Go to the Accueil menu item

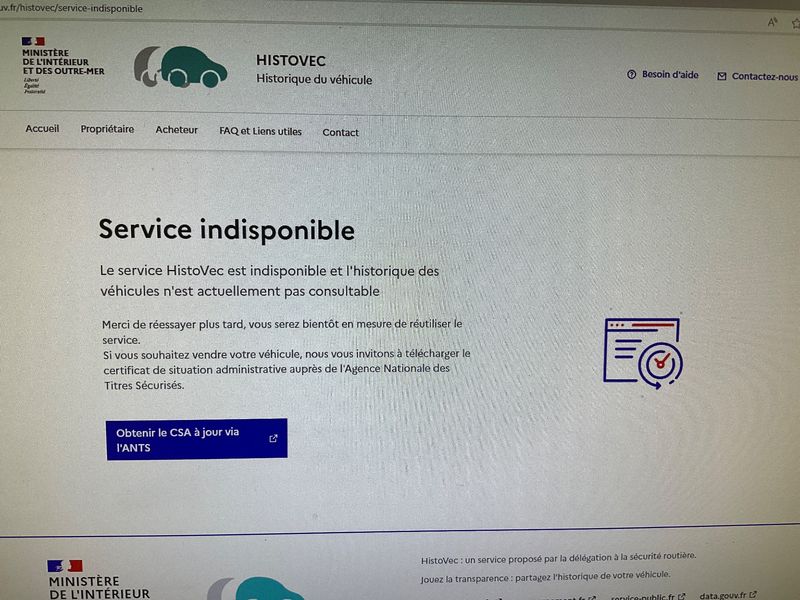point(42,129)
